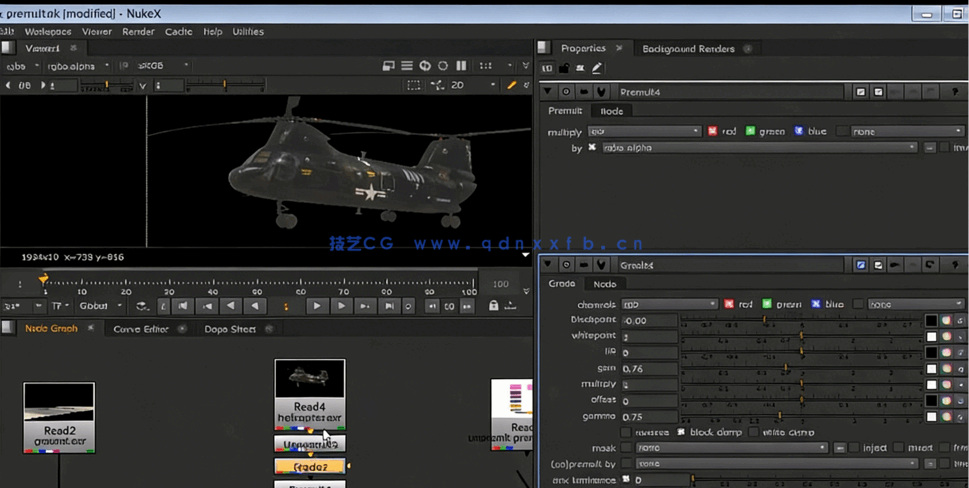Toggle blue channel checkbox in Premult4

798,131
